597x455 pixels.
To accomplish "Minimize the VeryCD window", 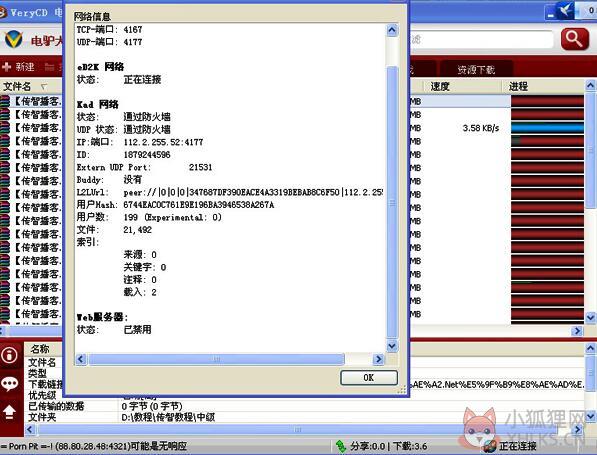I will tap(551, 13).
